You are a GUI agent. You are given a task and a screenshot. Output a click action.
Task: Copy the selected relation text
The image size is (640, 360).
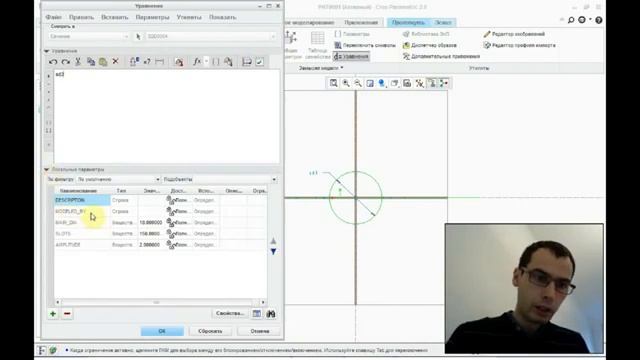(x=91, y=62)
